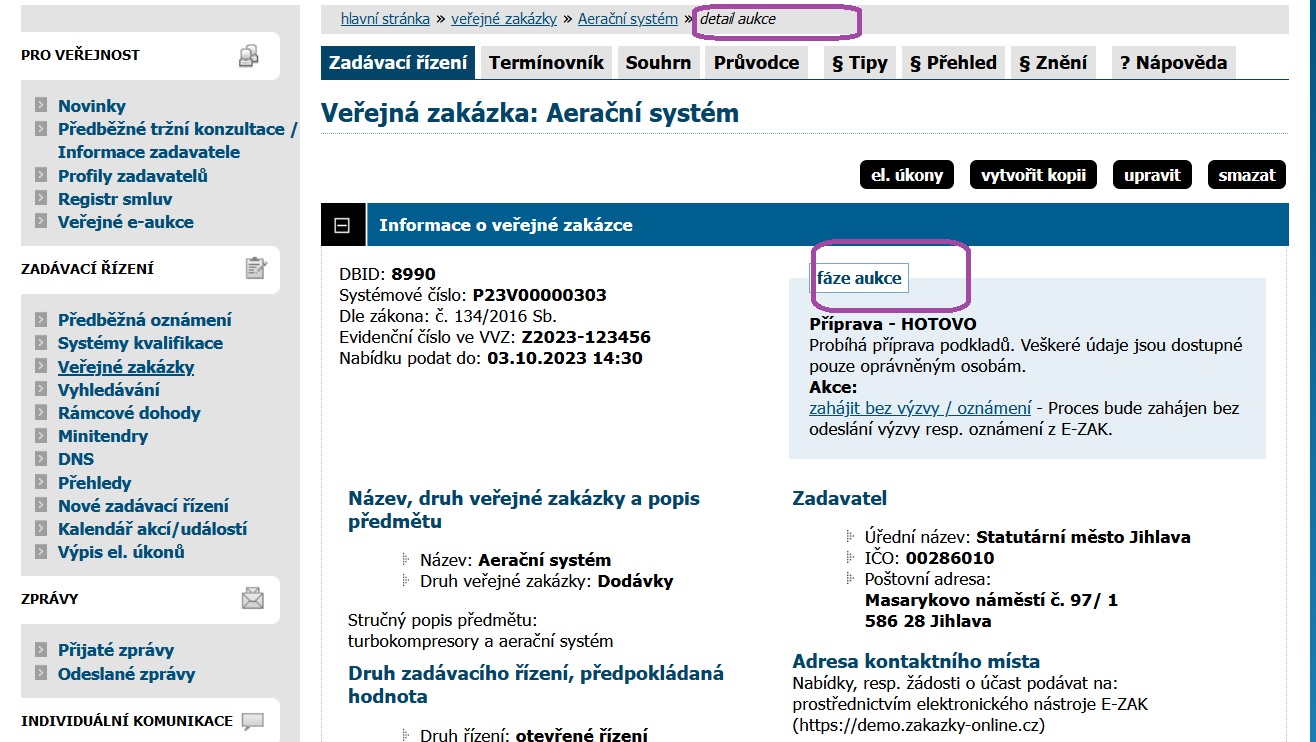
Task: Follow the zahájit bez výzvy / oznámení link
Action: [919, 408]
